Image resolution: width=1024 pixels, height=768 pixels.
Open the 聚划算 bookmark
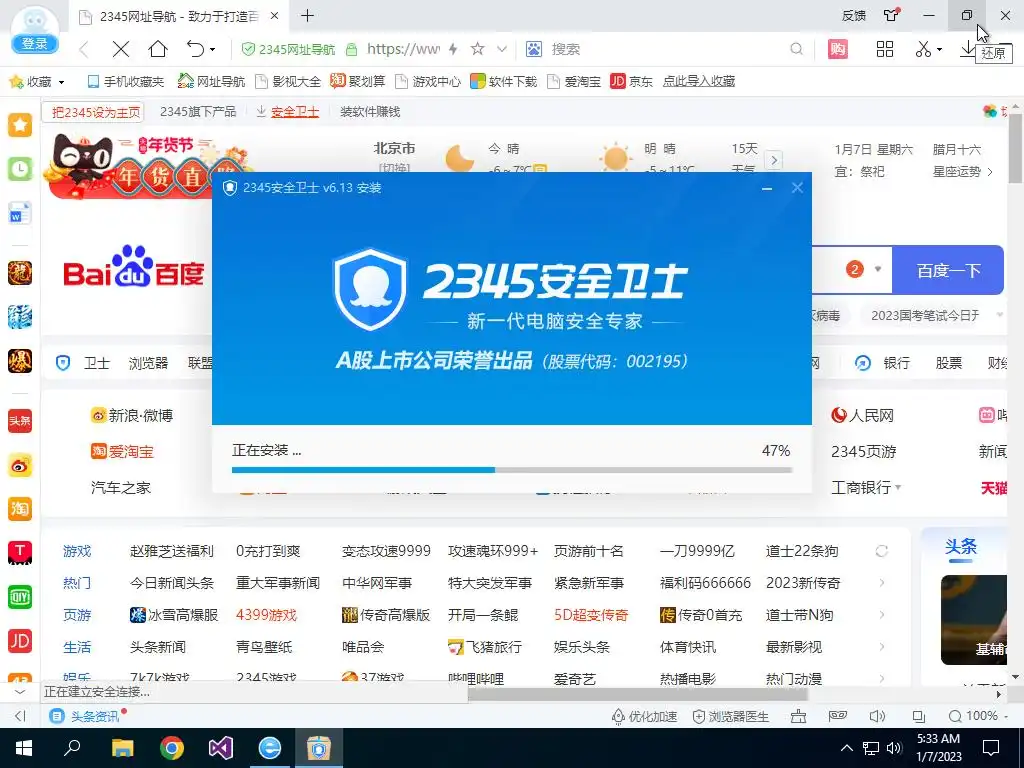[x=358, y=82]
